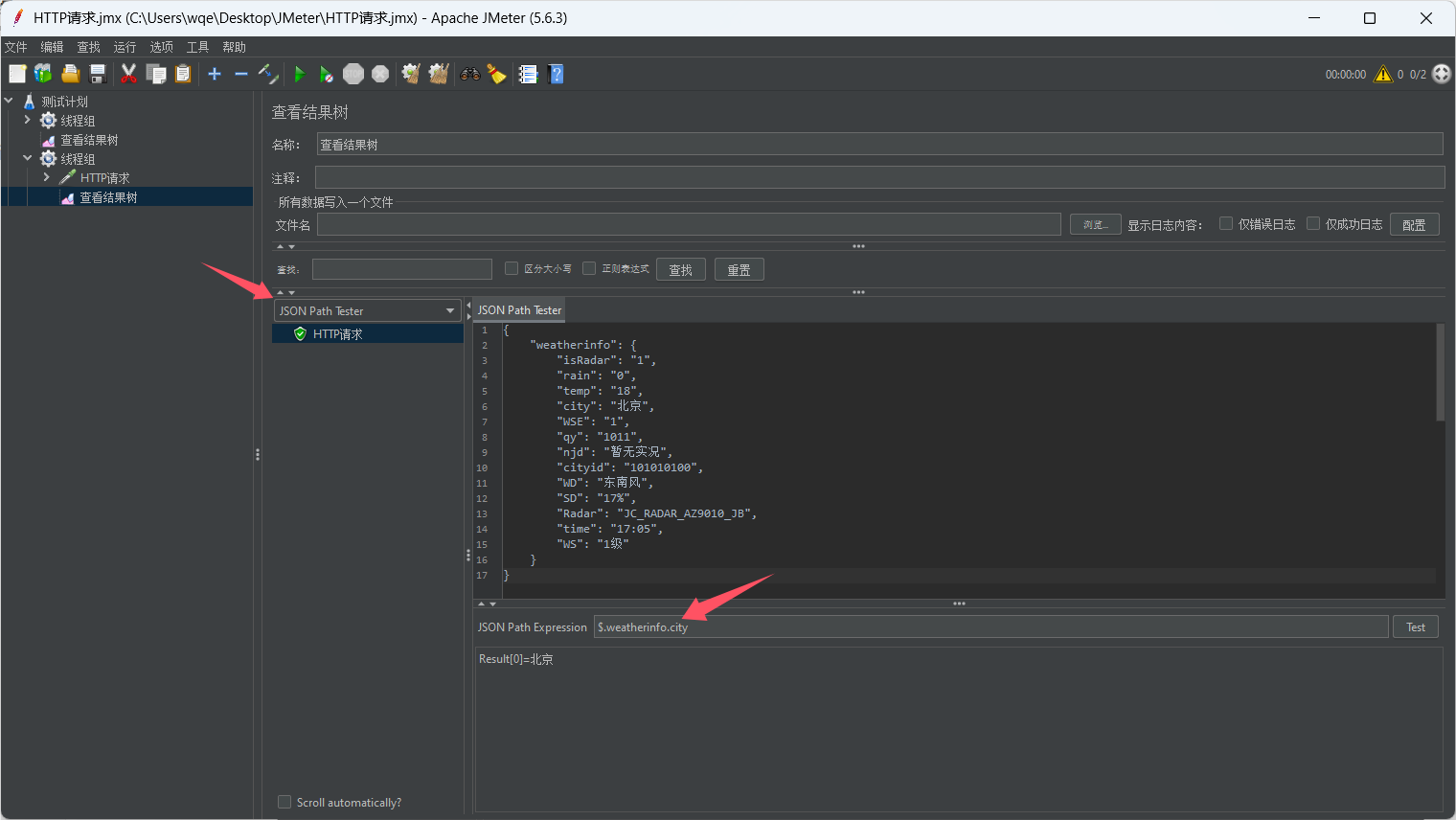
Task: Click the Test button
Action: 1415,626
